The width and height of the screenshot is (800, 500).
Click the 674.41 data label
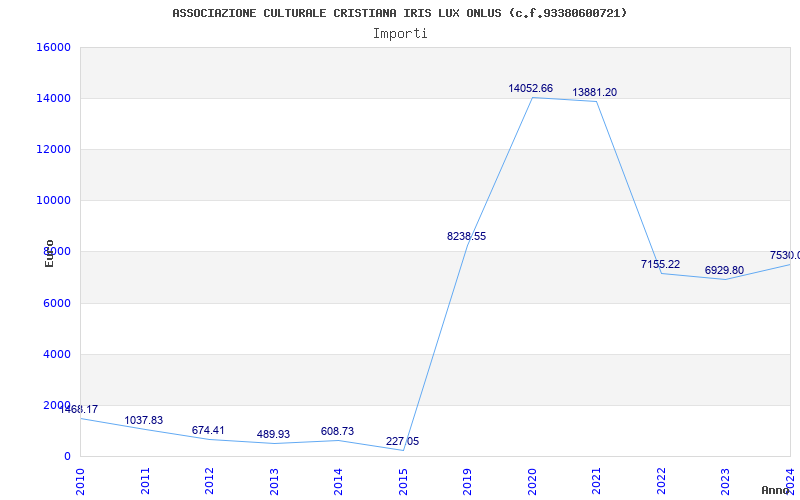(208, 430)
